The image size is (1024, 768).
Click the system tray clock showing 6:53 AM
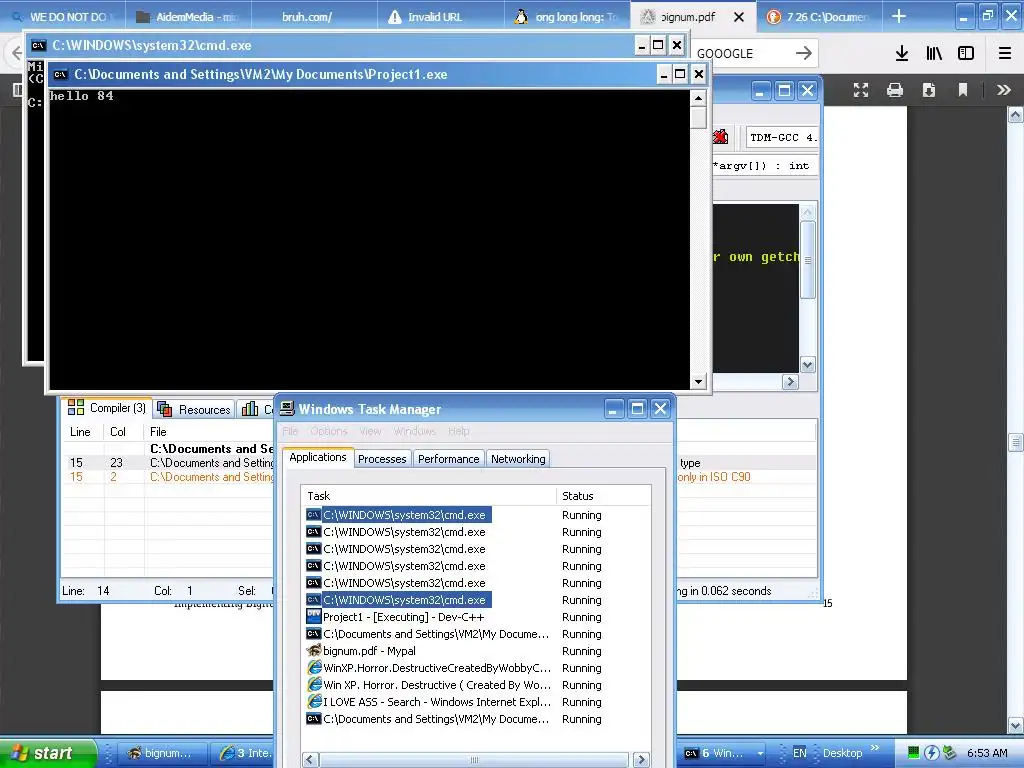point(987,753)
